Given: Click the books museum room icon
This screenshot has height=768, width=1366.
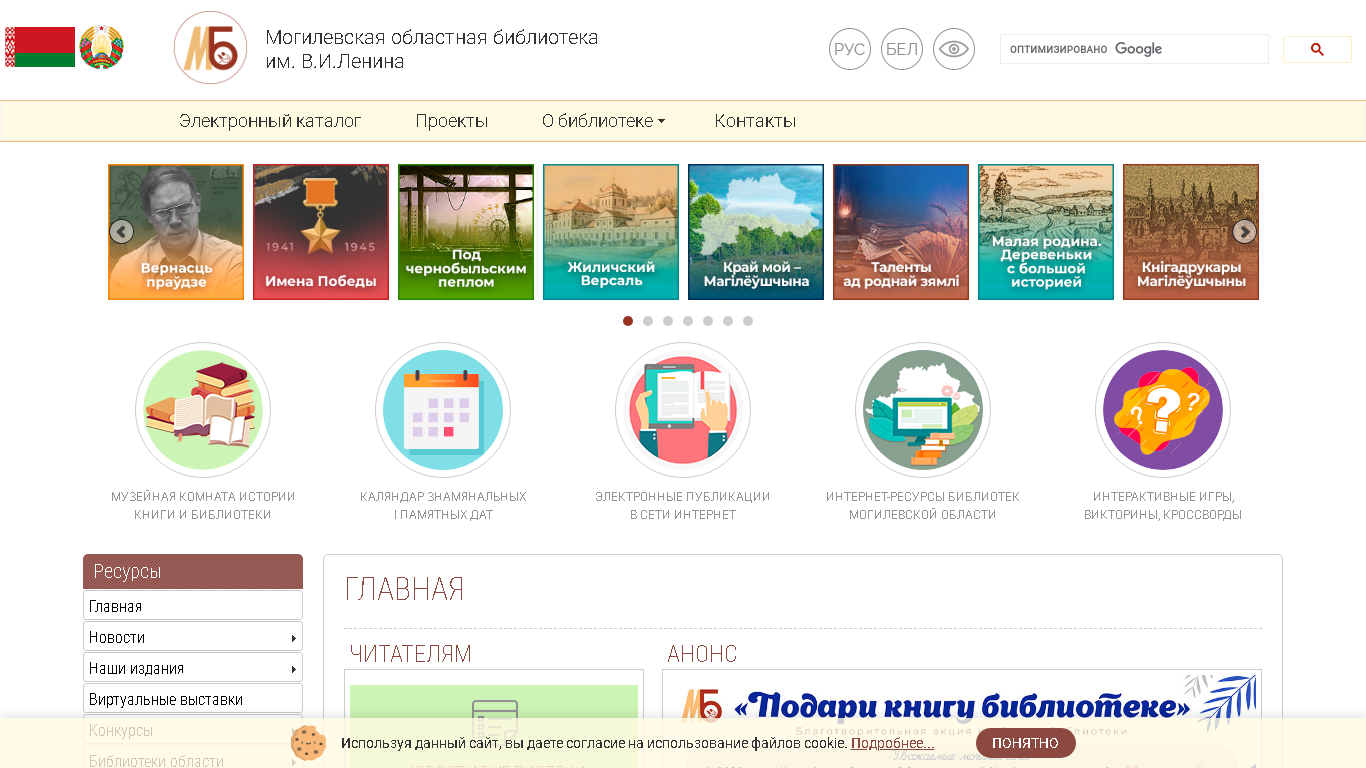Looking at the screenshot, I should [x=203, y=410].
